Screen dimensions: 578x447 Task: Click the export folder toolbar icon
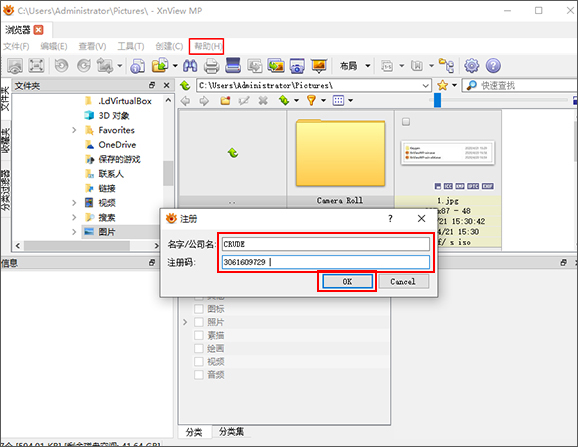(x=160, y=66)
